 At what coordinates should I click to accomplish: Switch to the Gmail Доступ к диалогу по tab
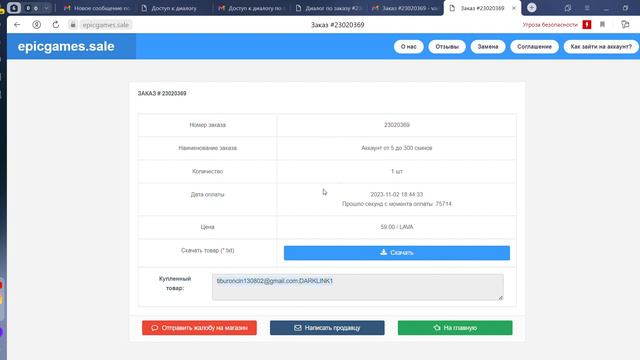point(251,8)
